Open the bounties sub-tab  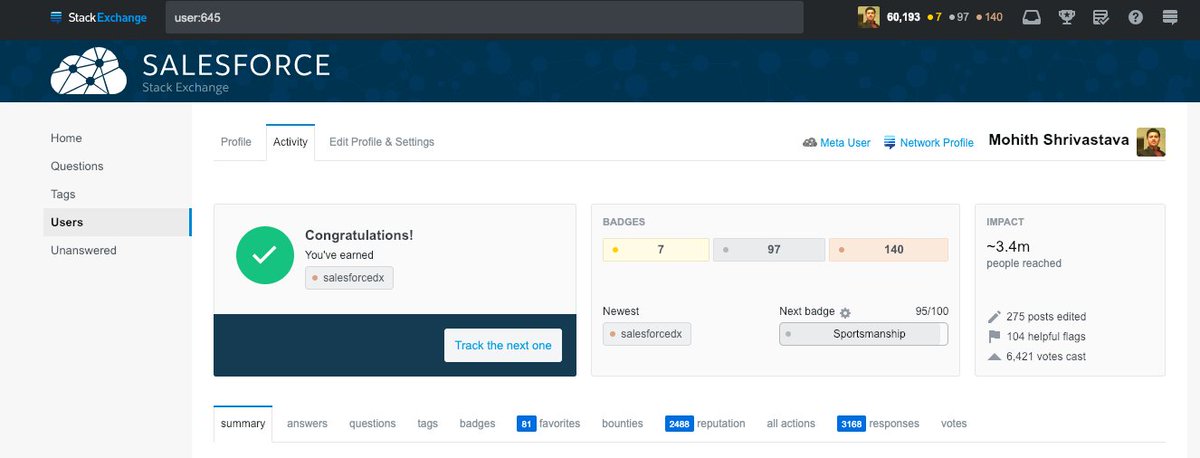tap(622, 424)
